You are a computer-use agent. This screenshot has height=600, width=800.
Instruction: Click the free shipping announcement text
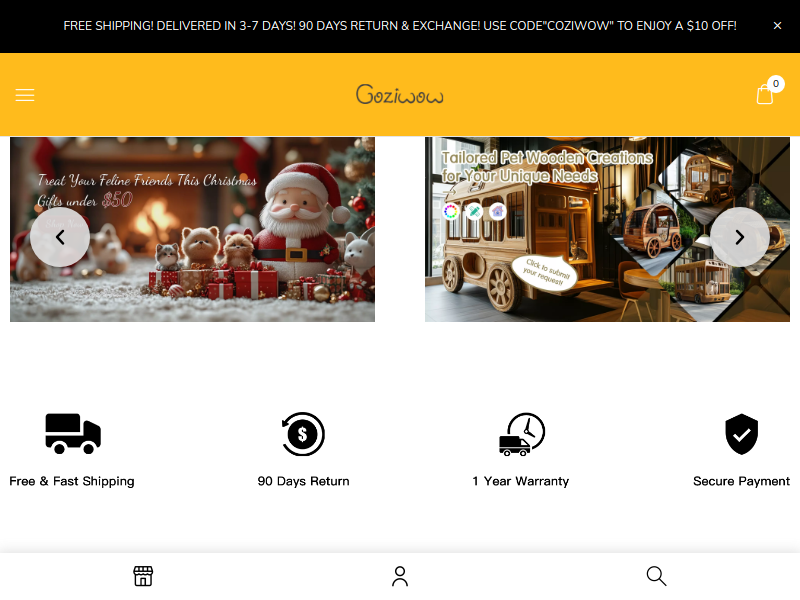(x=400, y=26)
